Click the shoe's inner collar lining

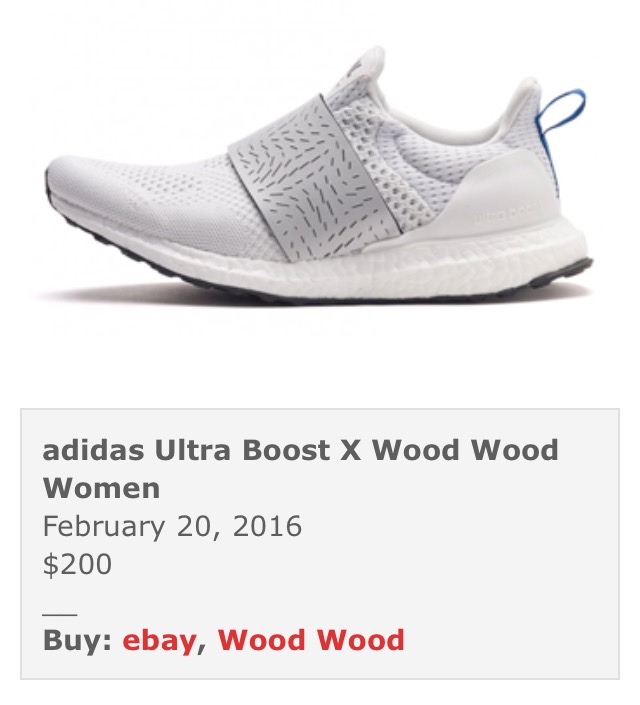tap(450, 117)
